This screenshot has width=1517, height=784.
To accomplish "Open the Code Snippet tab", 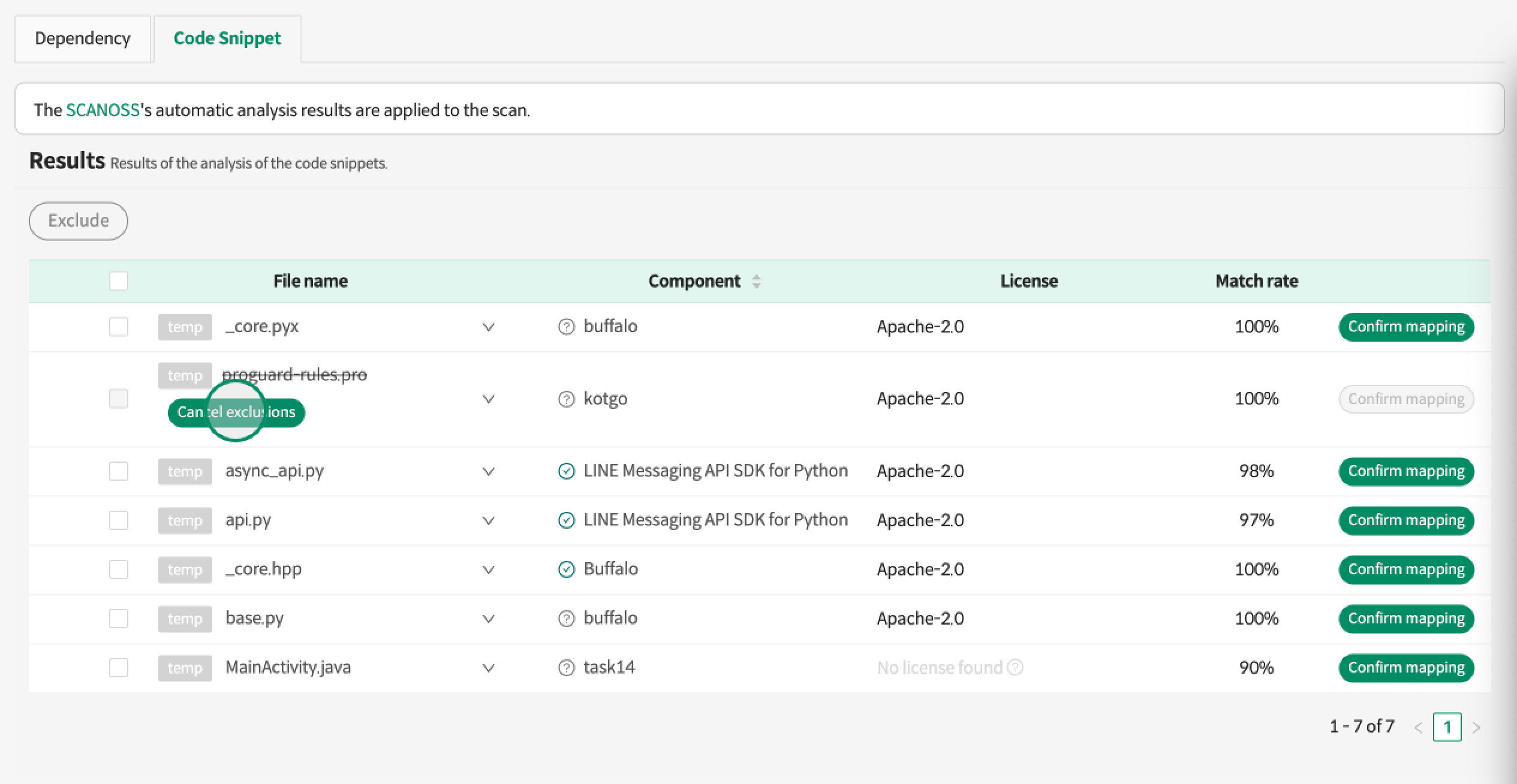I will pyautogui.click(x=227, y=38).
